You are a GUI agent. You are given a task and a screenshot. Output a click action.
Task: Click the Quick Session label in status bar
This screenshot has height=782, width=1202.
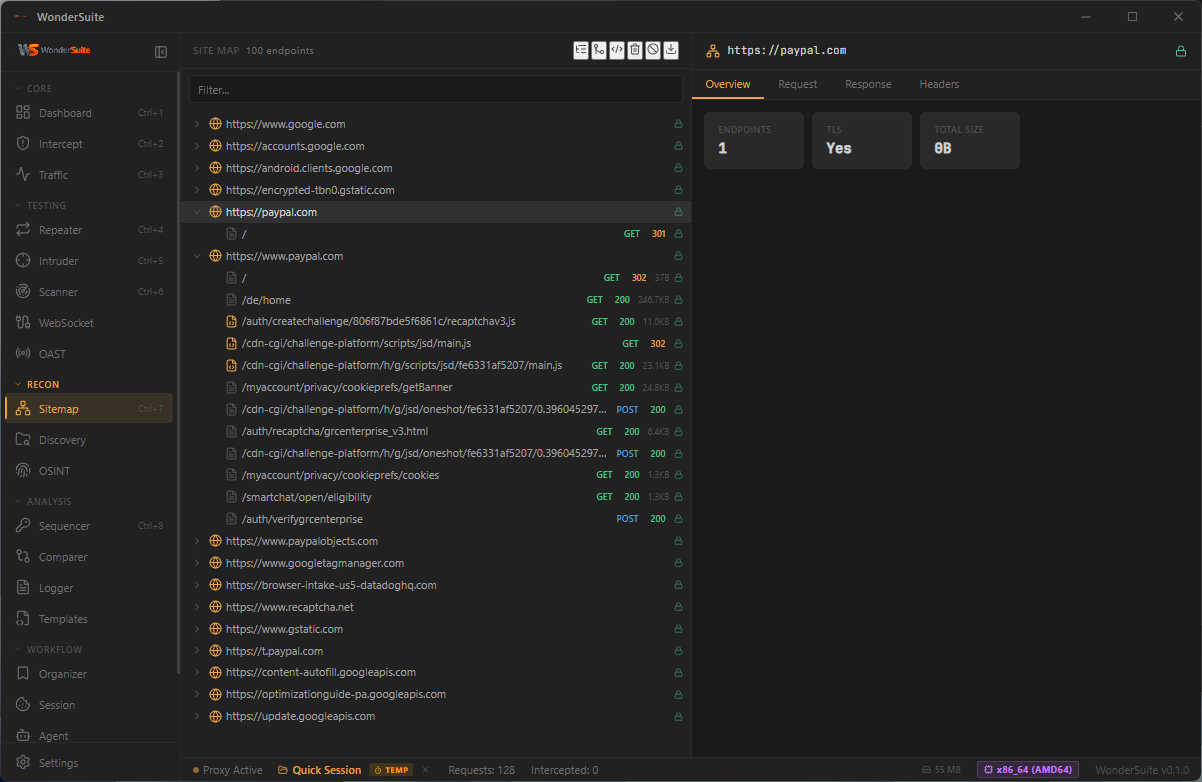pos(319,770)
